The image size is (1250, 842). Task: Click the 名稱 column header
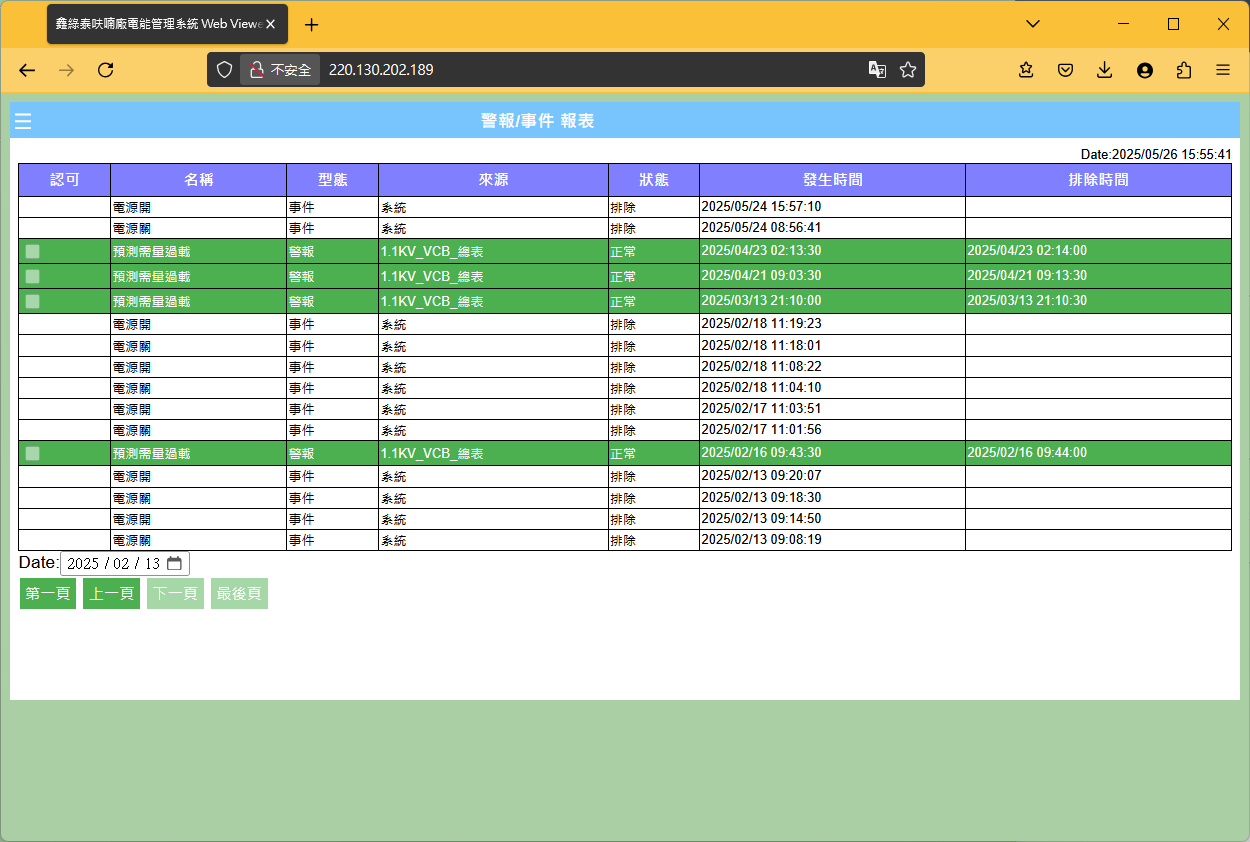pos(199,180)
